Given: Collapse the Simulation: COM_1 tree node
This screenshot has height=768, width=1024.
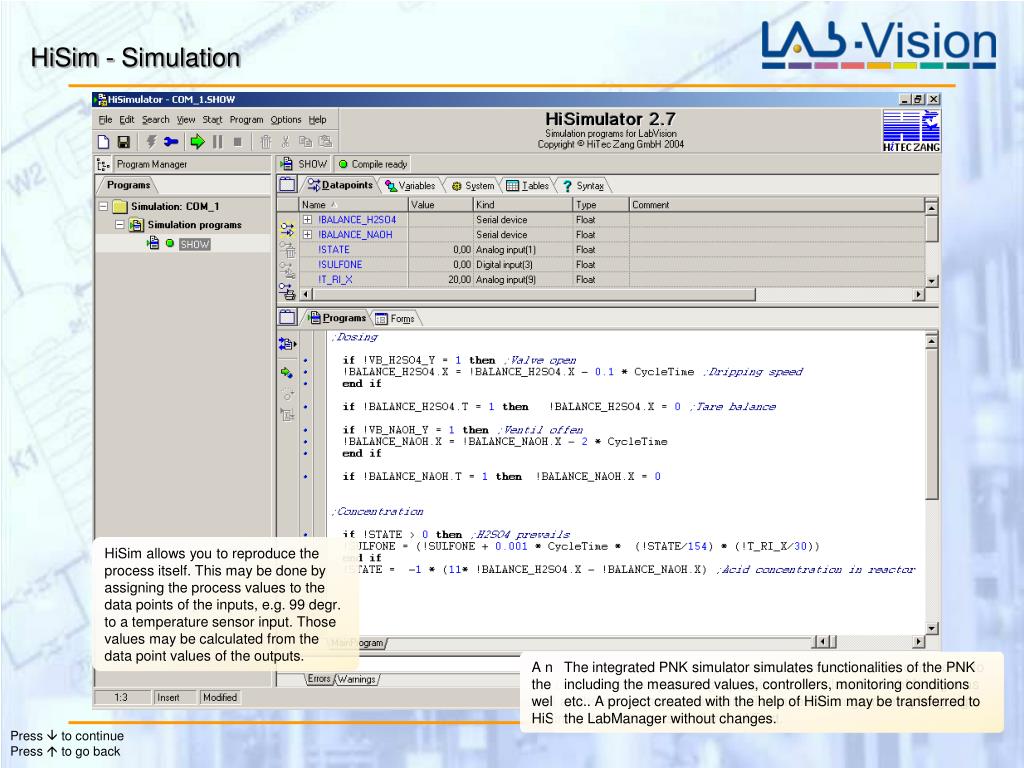Looking at the screenshot, I should click(x=103, y=206).
